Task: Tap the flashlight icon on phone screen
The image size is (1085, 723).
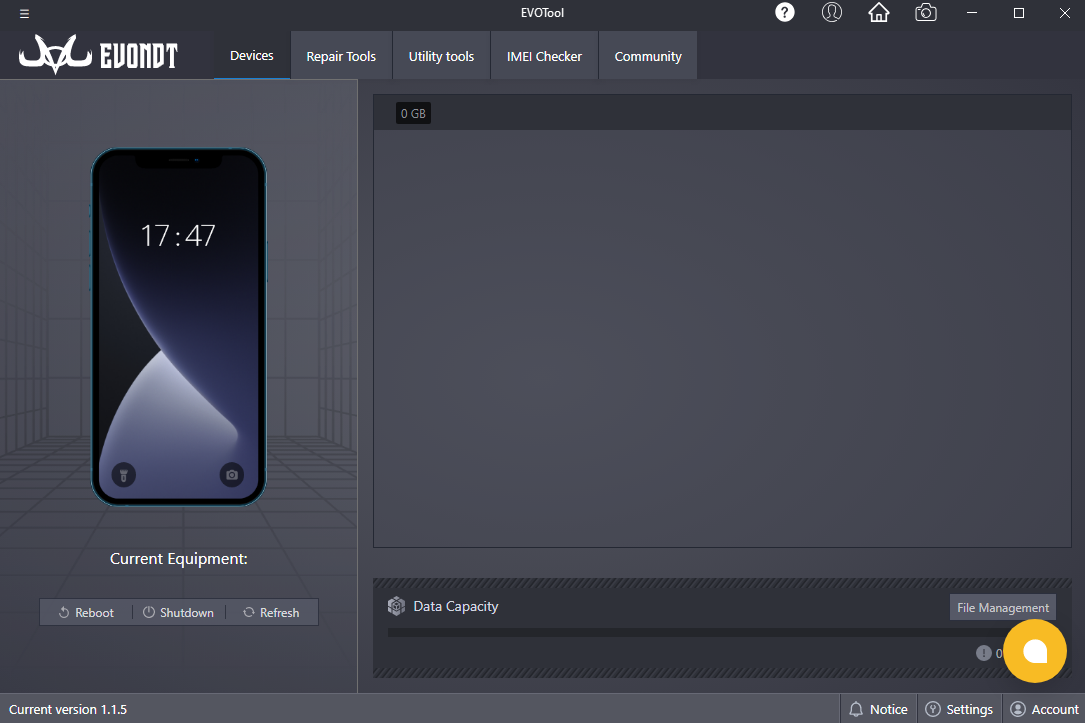Action: pyautogui.click(x=123, y=475)
